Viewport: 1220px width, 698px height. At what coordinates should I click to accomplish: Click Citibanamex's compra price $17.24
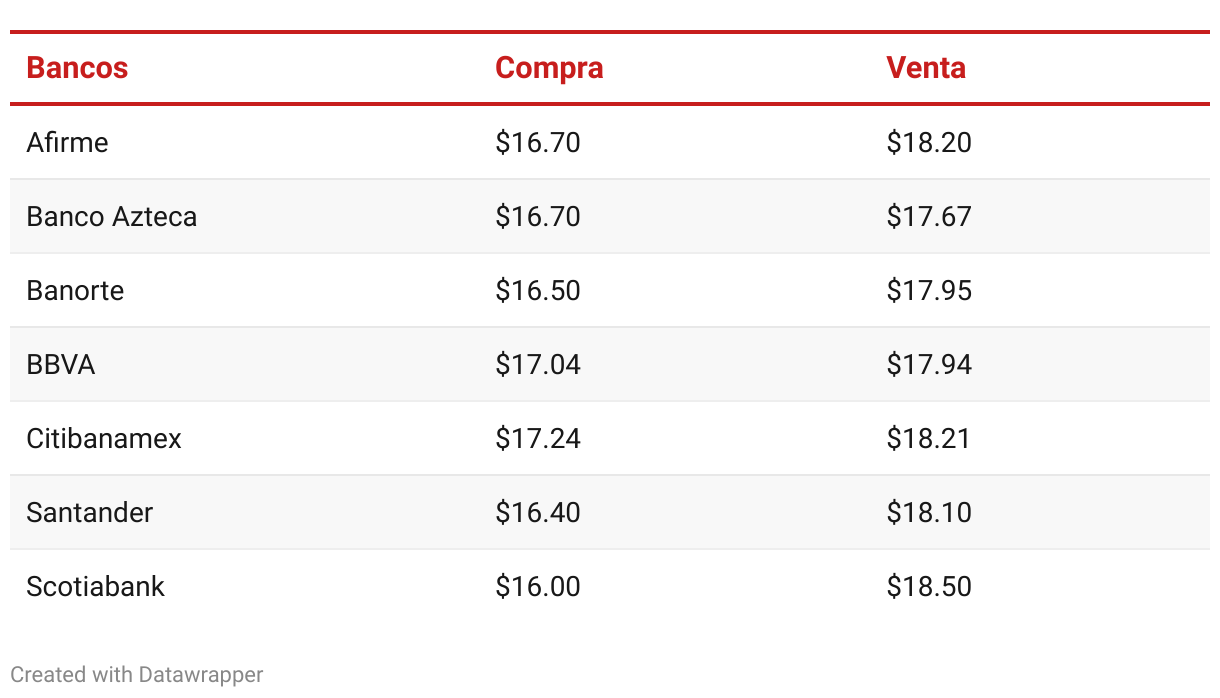pos(538,438)
